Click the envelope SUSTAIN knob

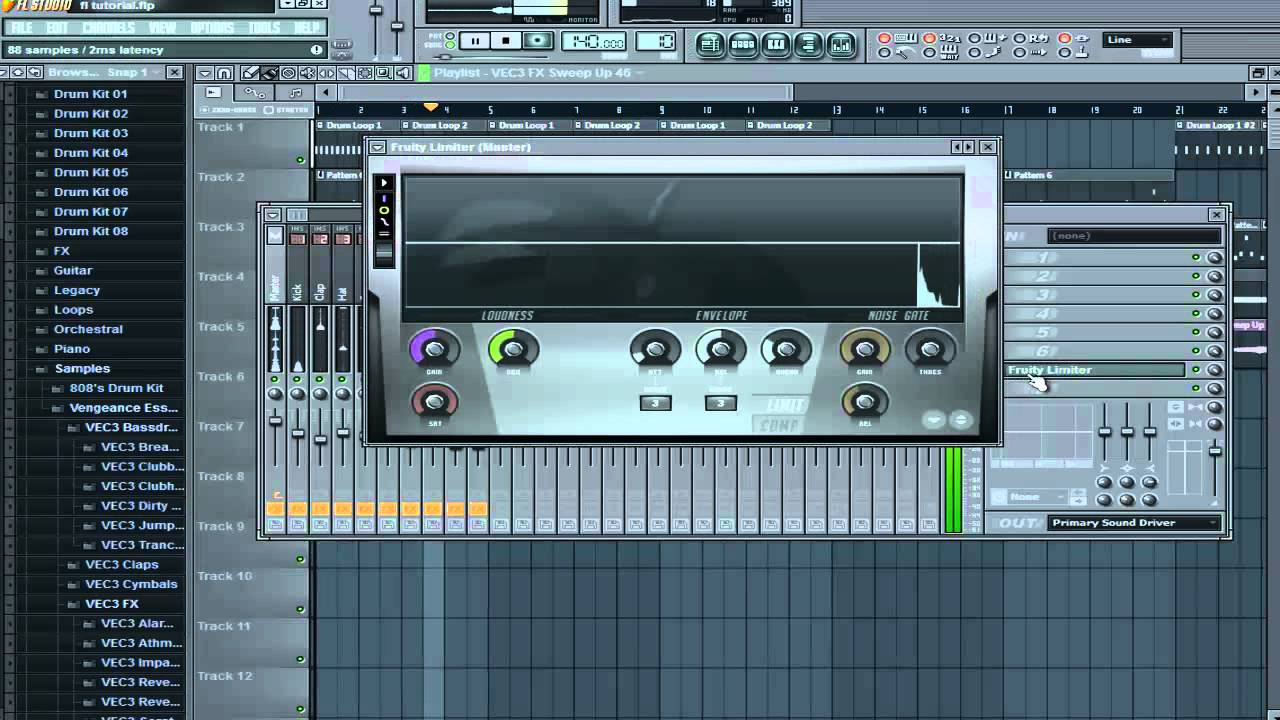786,350
